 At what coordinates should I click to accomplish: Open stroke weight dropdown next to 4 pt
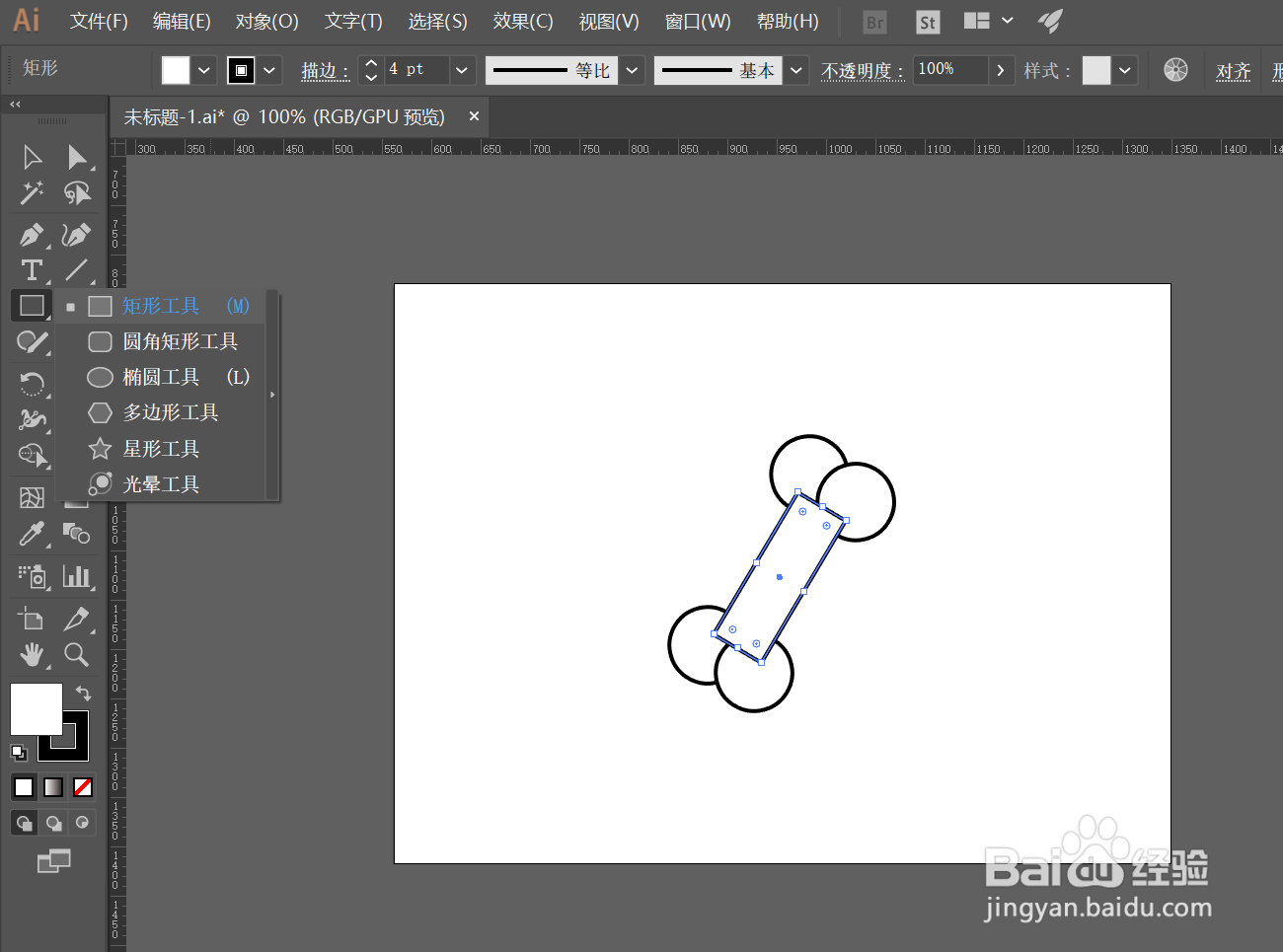coord(462,70)
